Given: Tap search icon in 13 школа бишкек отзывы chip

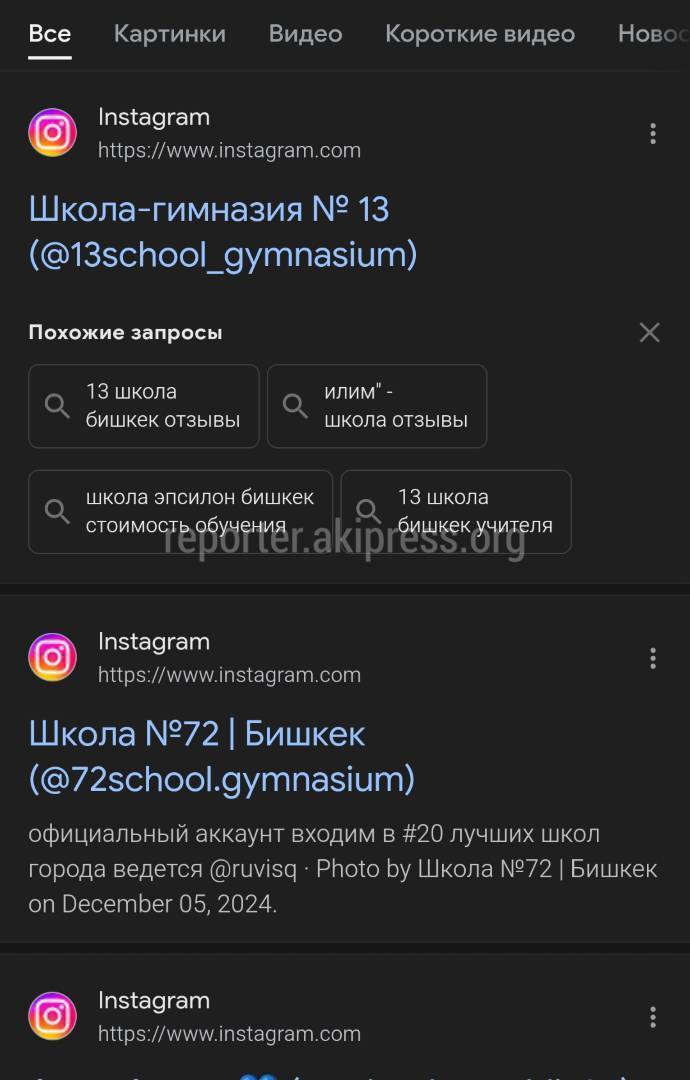Looking at the screenshot, I should pyautogui.click(x=57, y=406).
